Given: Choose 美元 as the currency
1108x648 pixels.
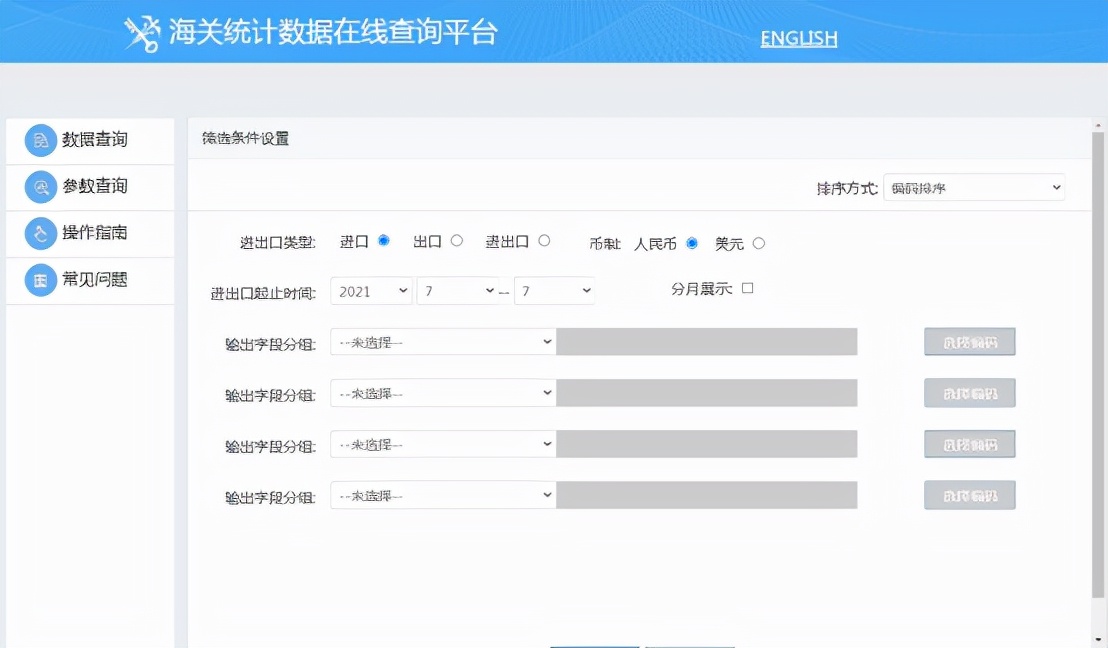Looking at the screenshot, I should point(758,243).
